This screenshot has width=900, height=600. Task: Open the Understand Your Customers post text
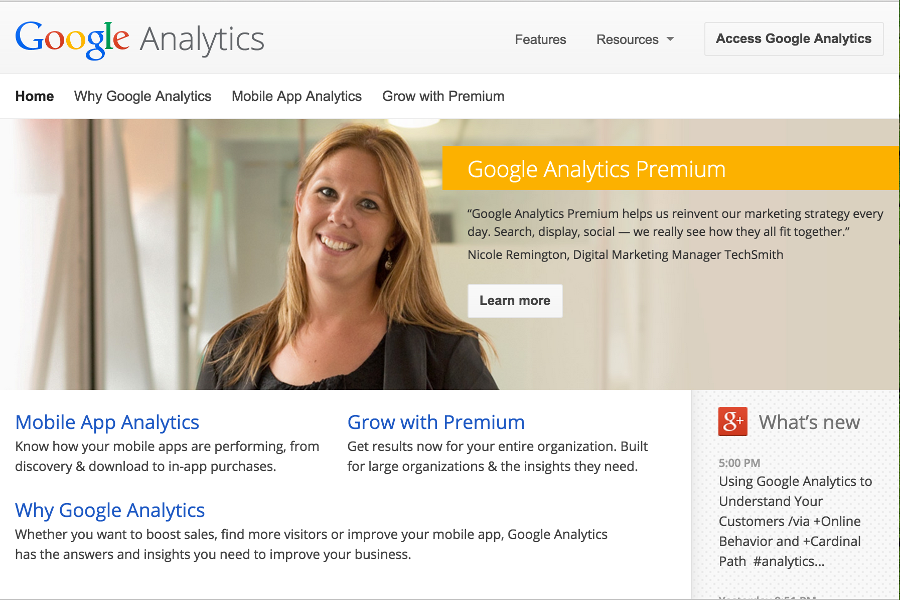point(795,521)
